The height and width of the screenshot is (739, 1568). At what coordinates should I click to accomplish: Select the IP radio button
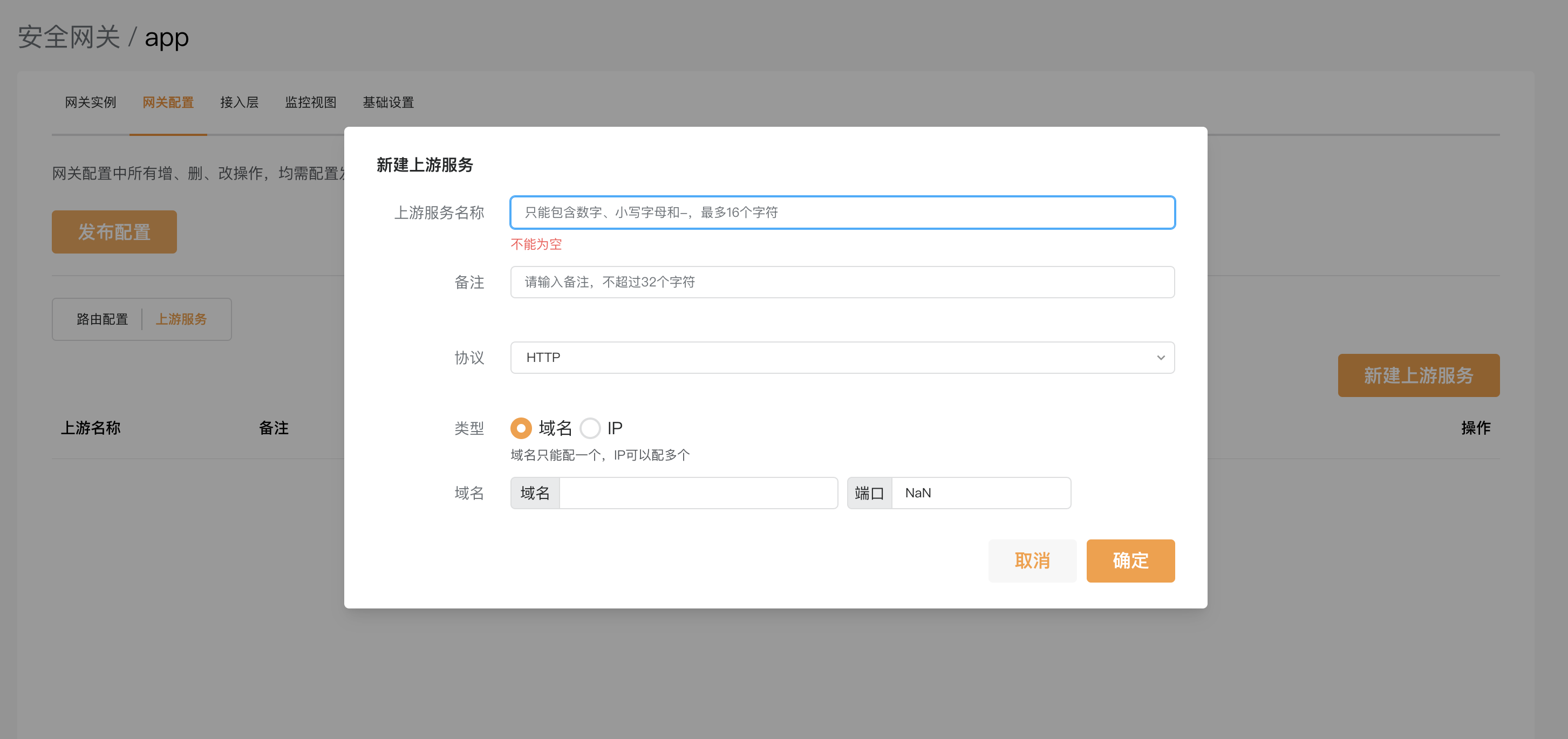590,428
